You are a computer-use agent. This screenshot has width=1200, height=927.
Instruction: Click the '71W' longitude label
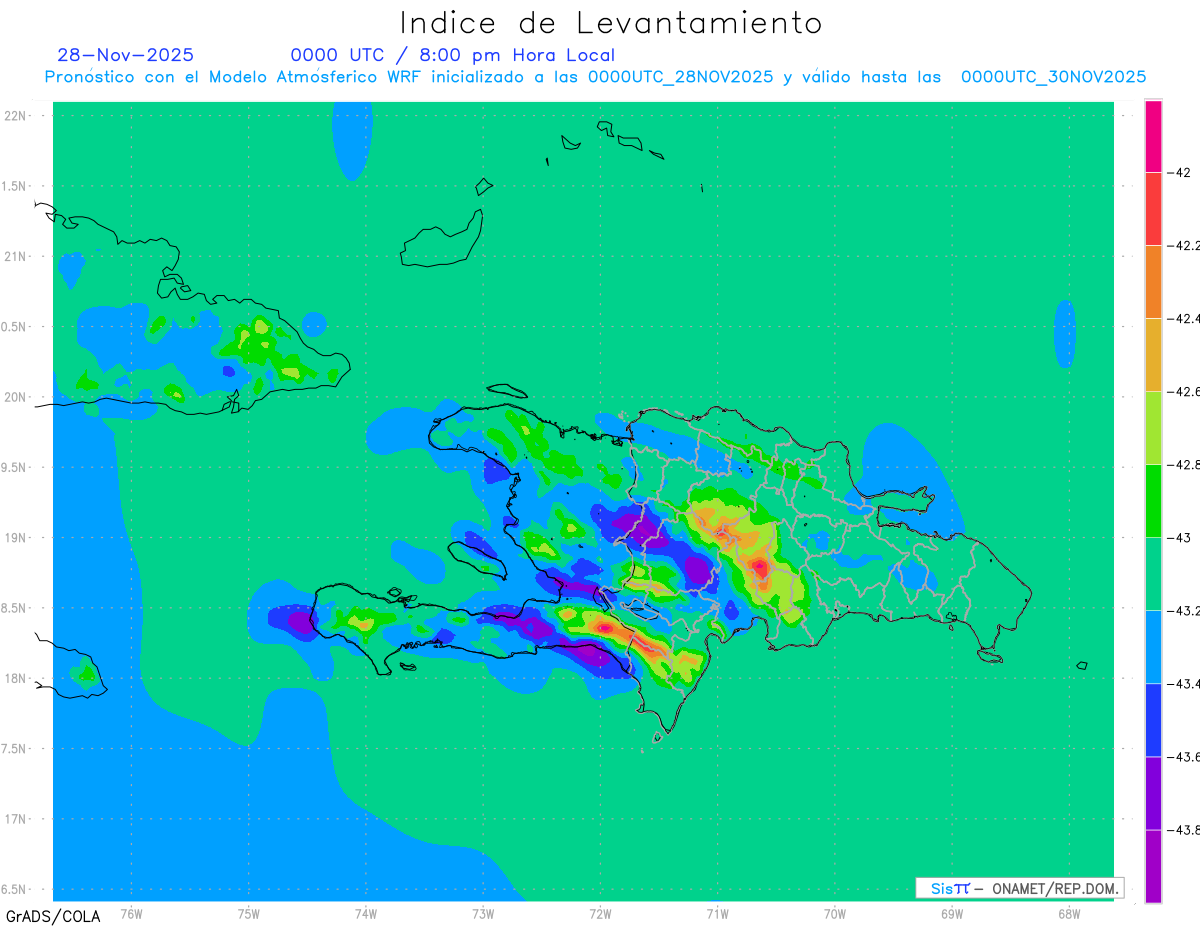(718, 913)
